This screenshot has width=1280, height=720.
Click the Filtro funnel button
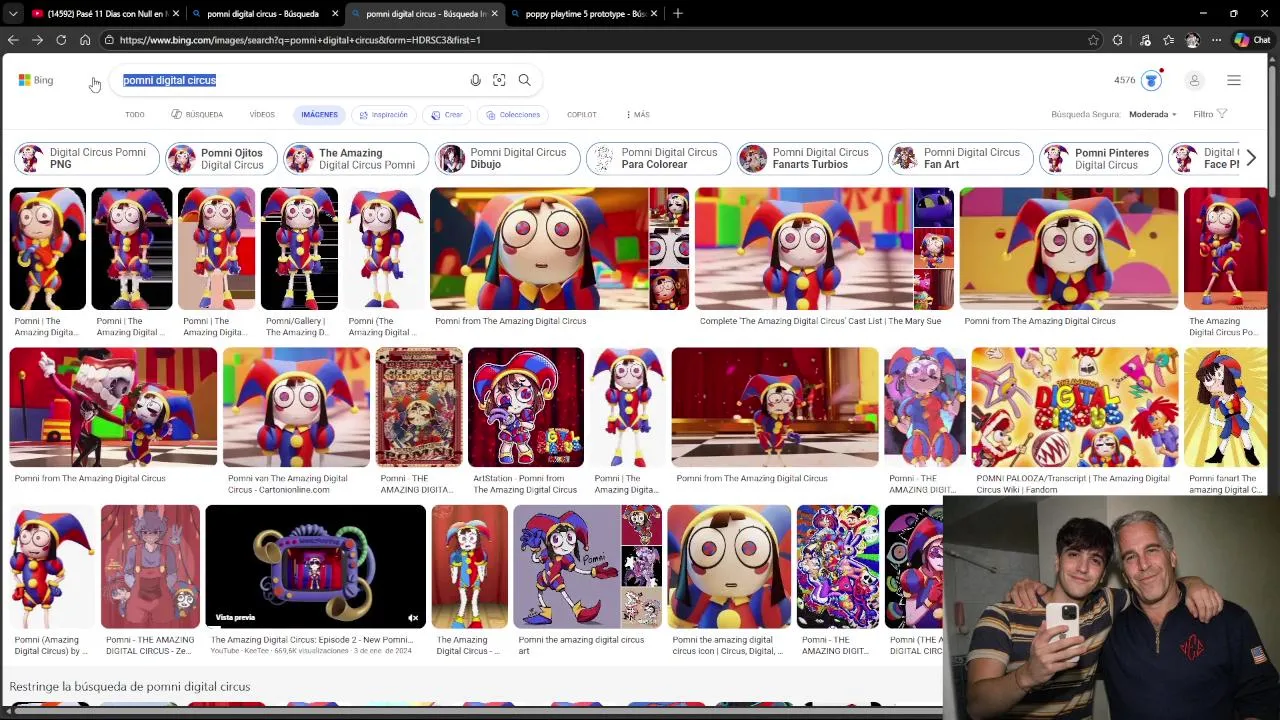pyautogui.click(x=1210, y=114)
